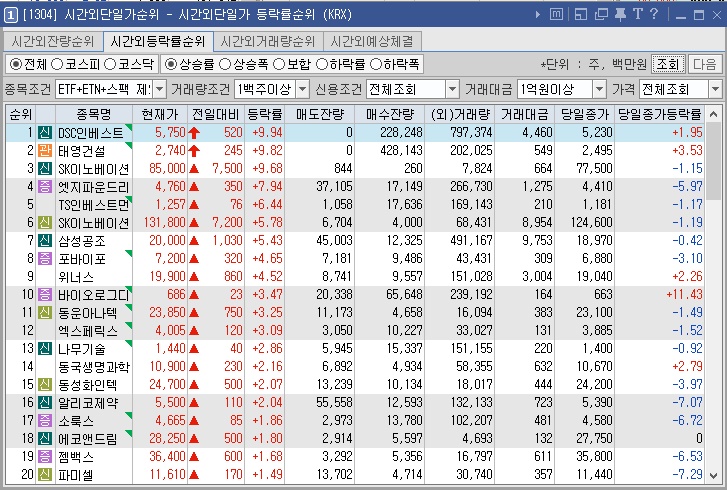Click the 증 badge on 포바이포 row
Viewport: 727px width, 490px height.
click(45, 259)
